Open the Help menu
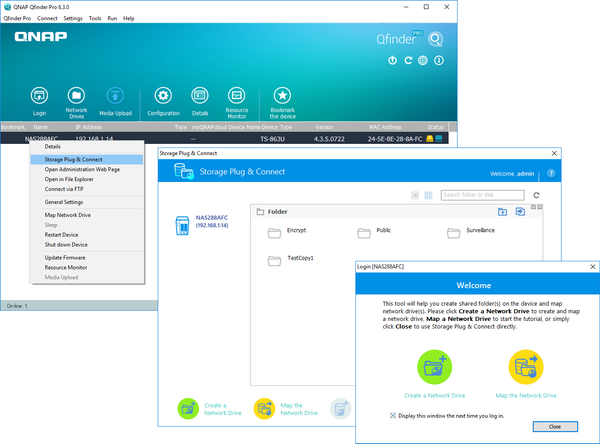This screenshot has width=600, height=444. [x=129, y=18]
